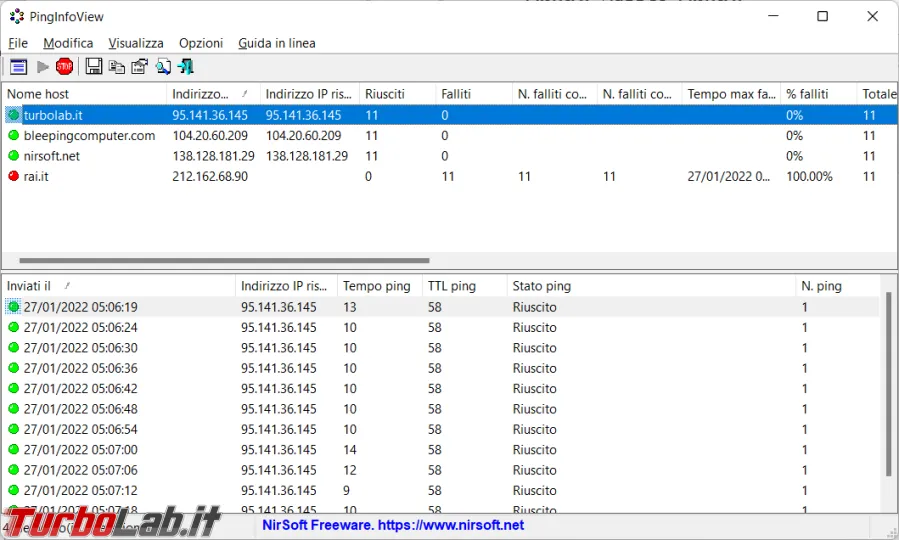
Task: Open the Properties toolbar icon
Action: 140,67
